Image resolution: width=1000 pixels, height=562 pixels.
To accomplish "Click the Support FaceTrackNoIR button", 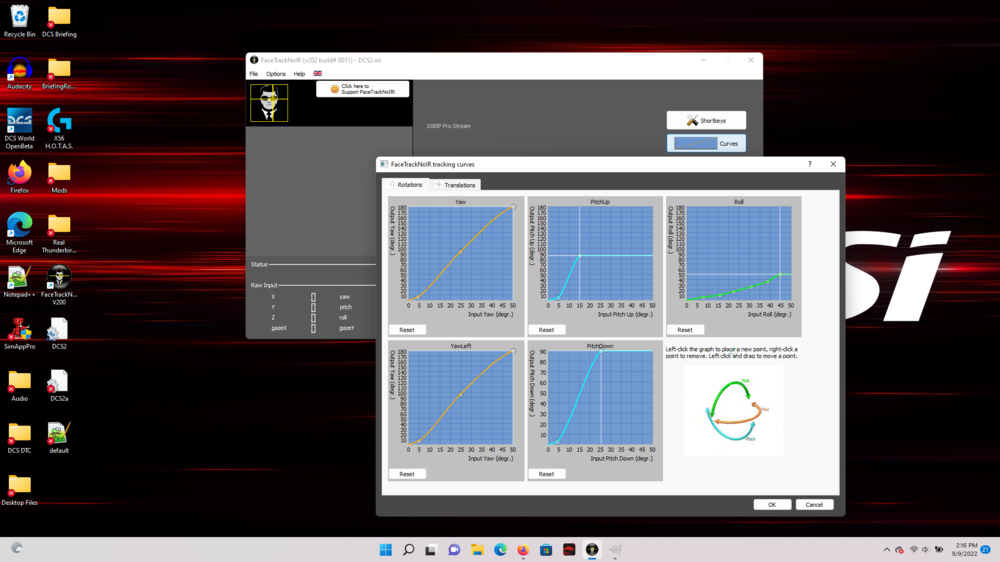I will (x=362, y=89).
